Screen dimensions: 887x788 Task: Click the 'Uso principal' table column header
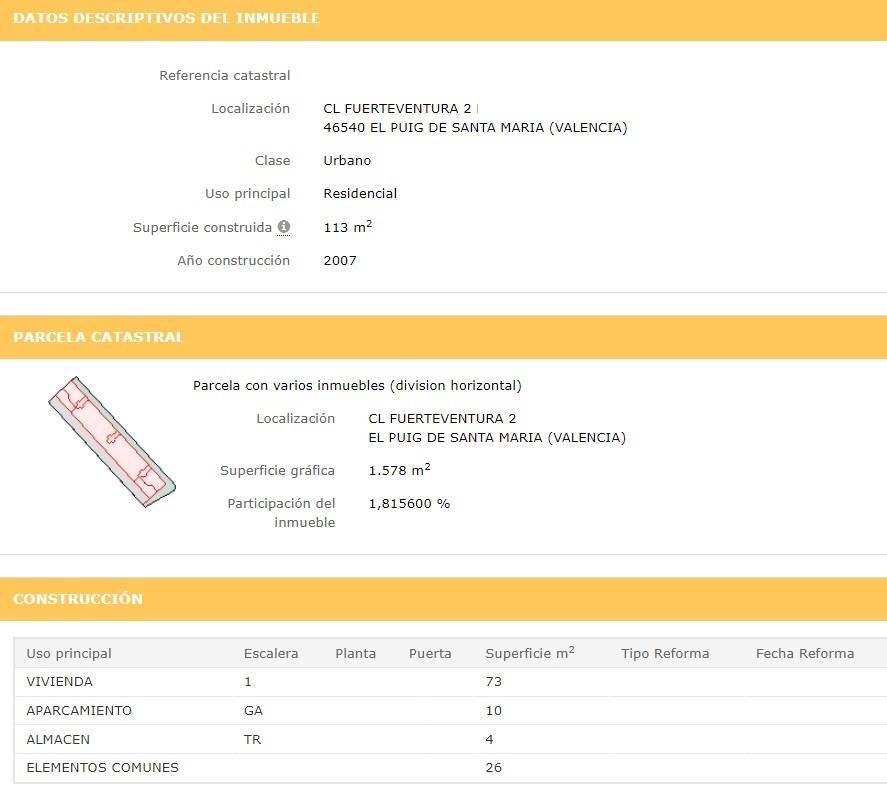pos(68,653)
